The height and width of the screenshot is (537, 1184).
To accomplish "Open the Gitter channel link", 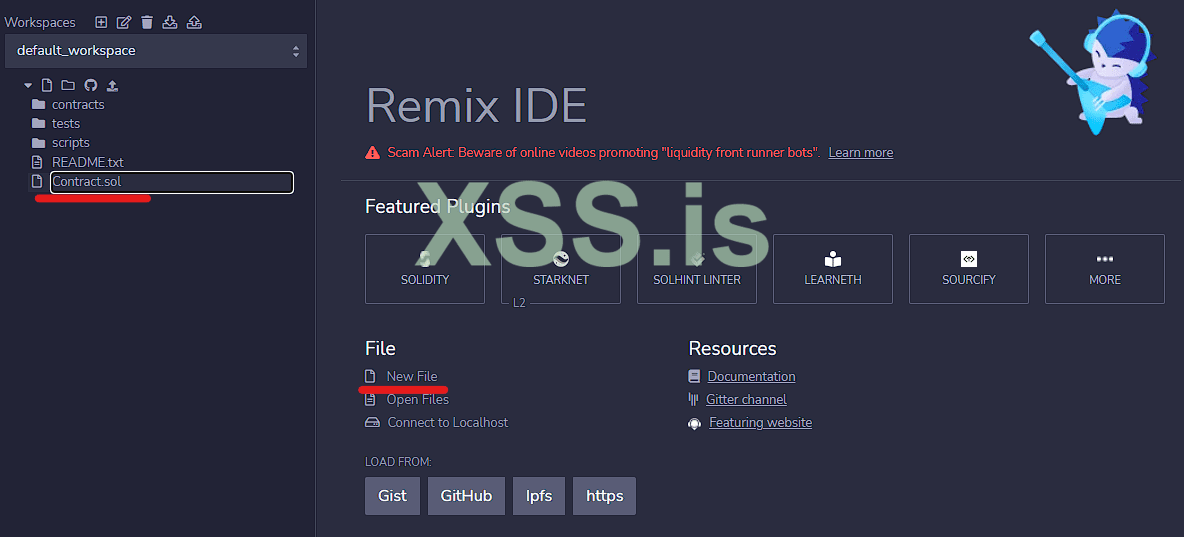I will (x=747, y=400).
